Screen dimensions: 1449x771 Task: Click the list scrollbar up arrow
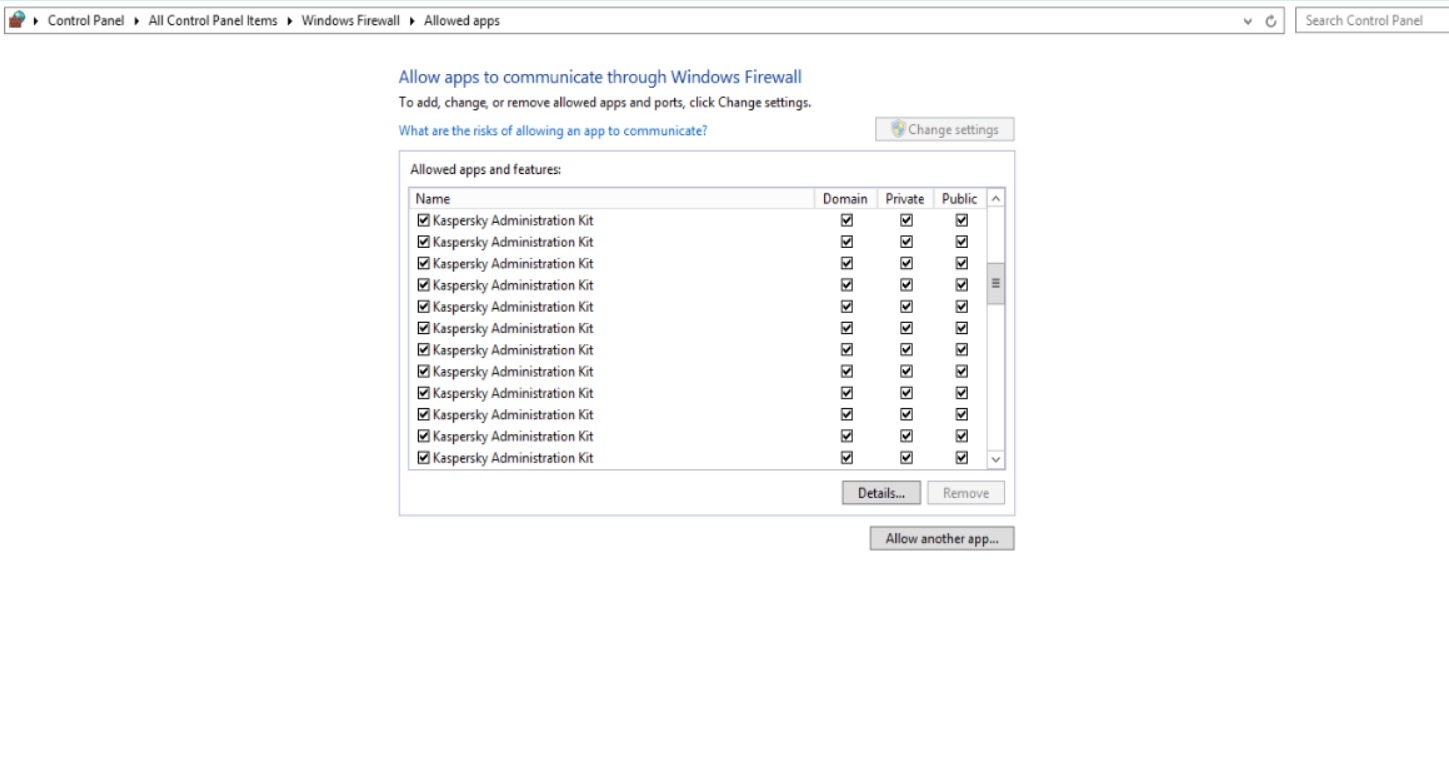(995, 199)
